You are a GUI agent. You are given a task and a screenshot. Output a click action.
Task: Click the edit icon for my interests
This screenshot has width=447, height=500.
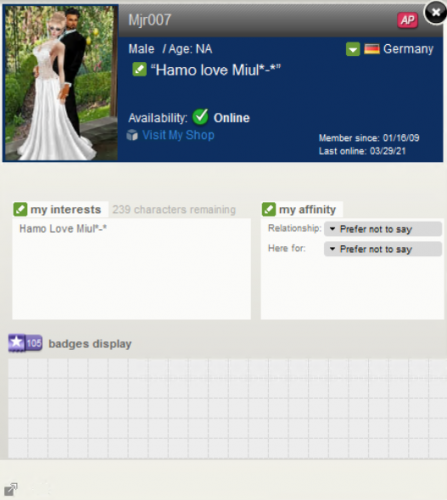[20, 209]
